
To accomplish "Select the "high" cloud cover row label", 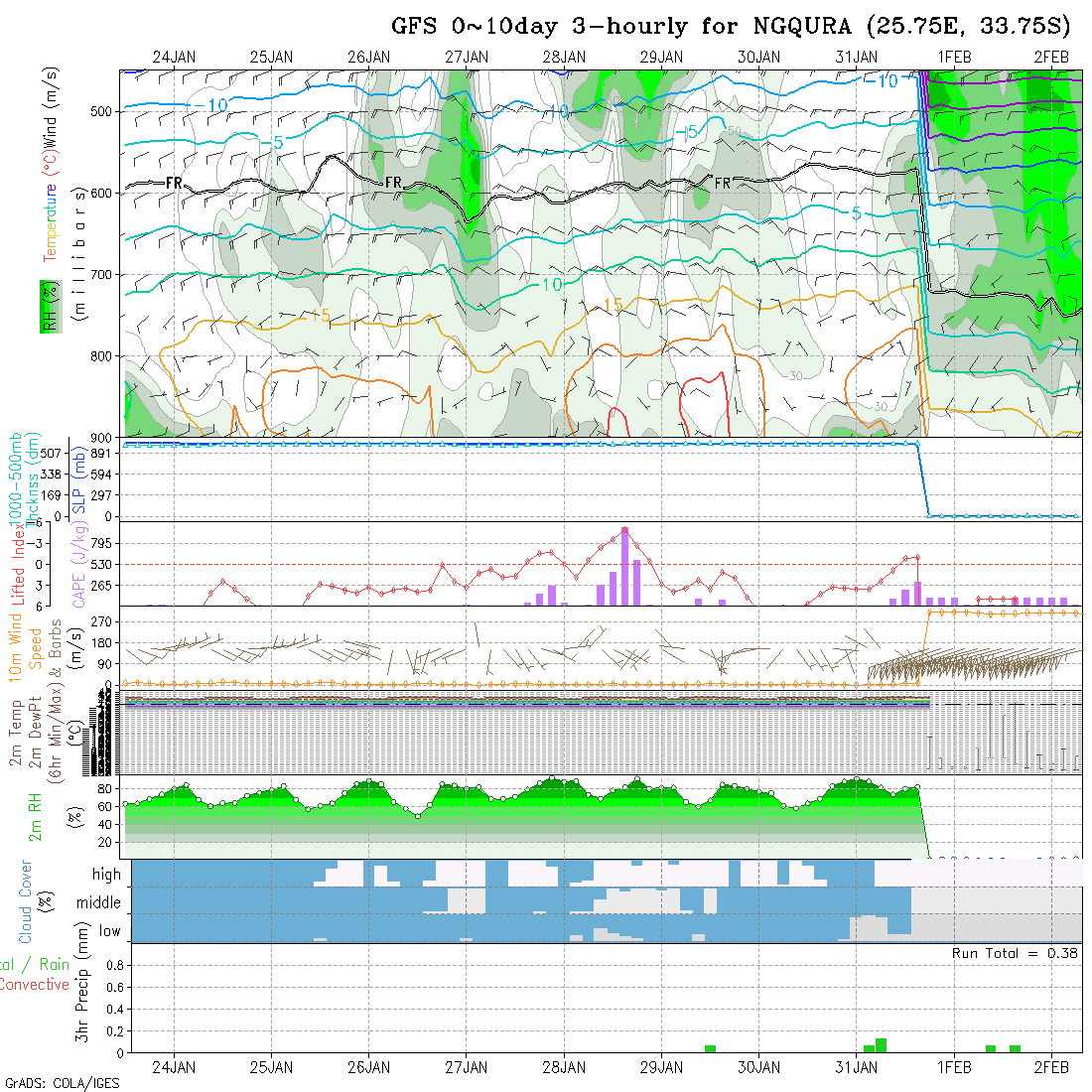I will click(106, 874).
